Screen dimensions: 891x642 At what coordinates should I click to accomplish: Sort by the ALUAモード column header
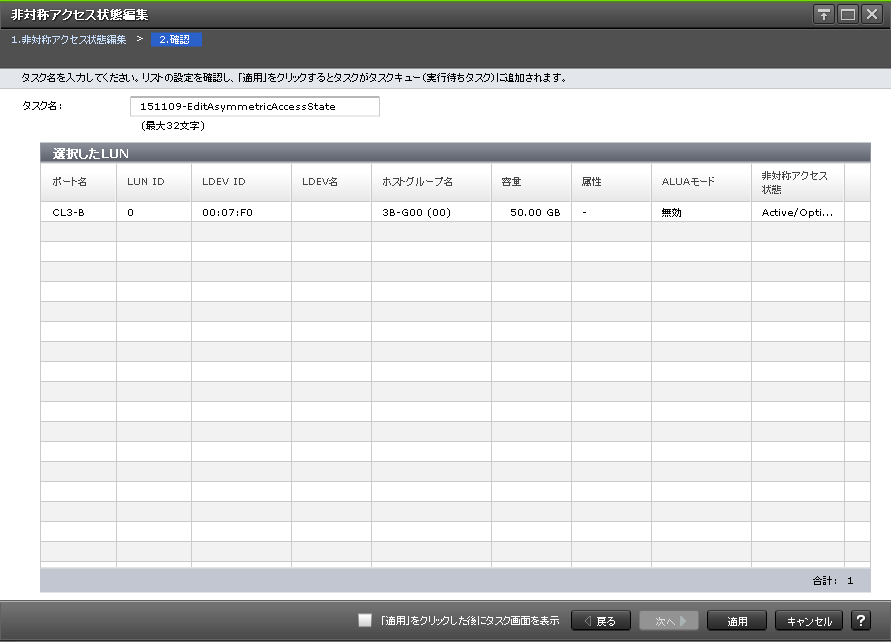[x=688, y=182]
